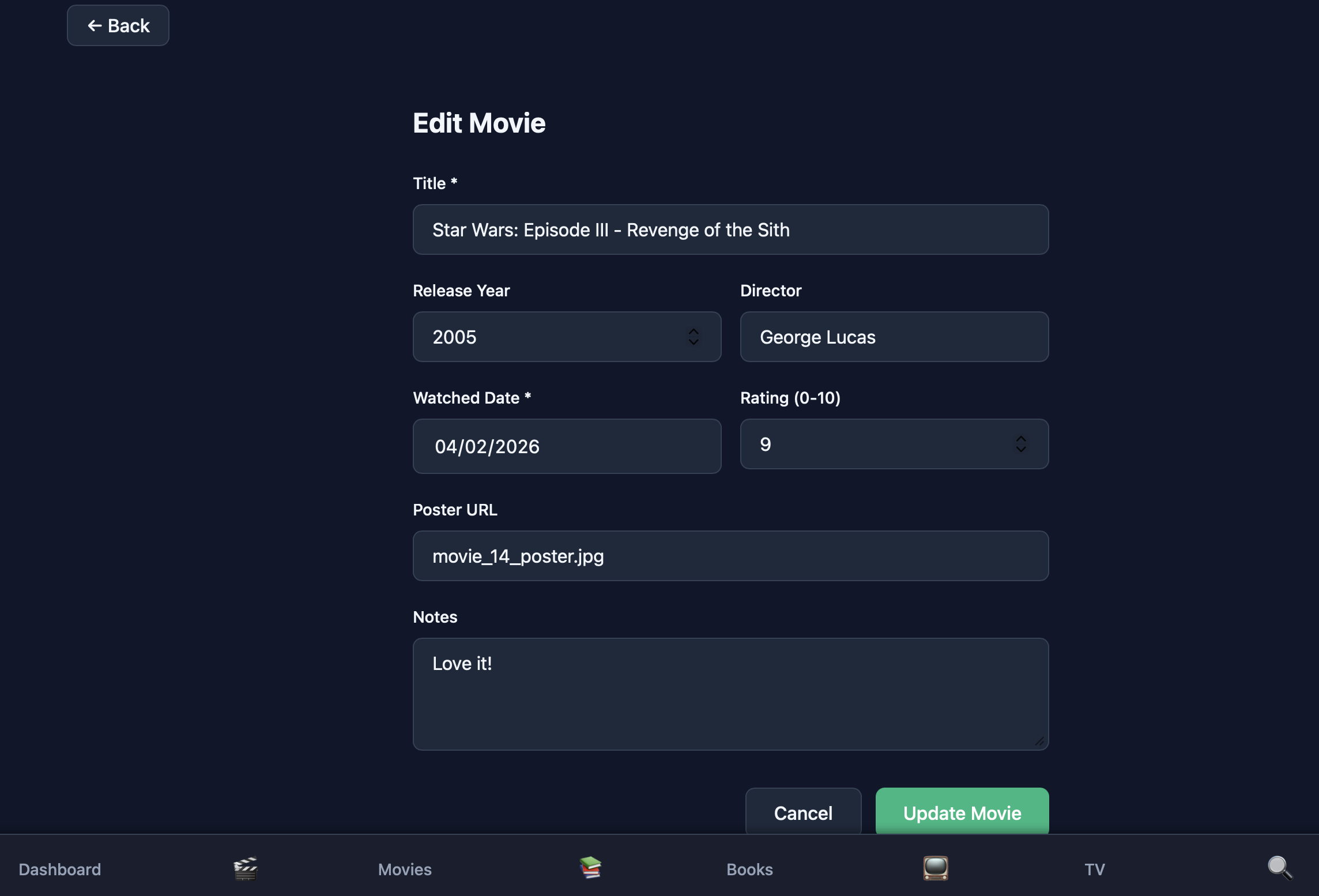The height and width of the screenshot is (896, 1319).
Task: Increase Release Year with up arrow
Action: (x=694, y=332)
